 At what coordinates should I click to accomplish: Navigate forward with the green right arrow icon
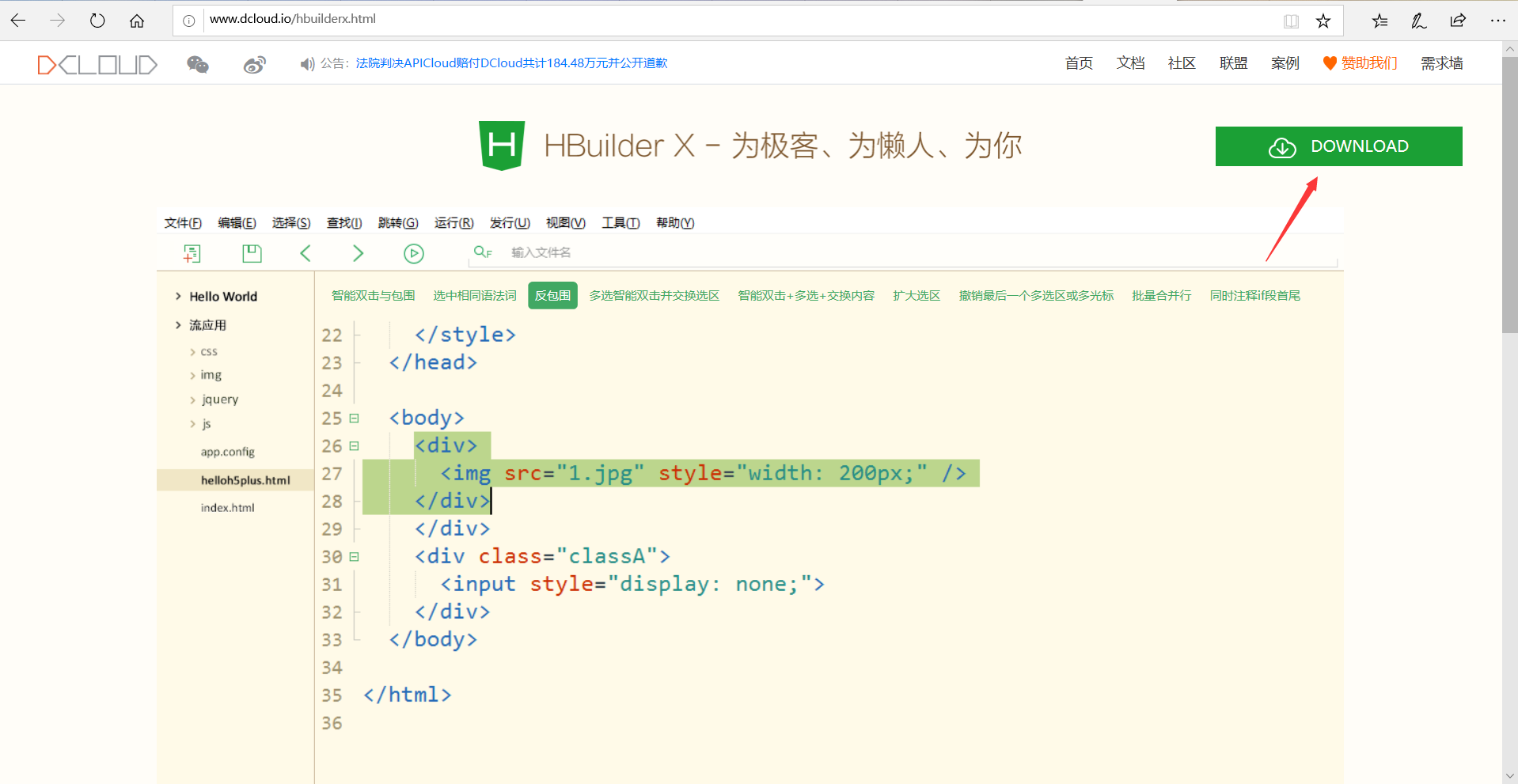click(x=358, y=253)
